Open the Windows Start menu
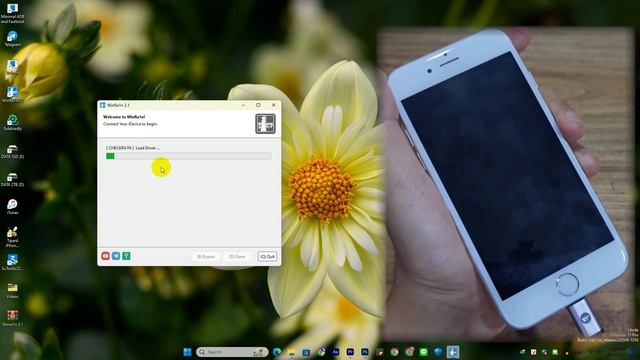 pos(187,352)
